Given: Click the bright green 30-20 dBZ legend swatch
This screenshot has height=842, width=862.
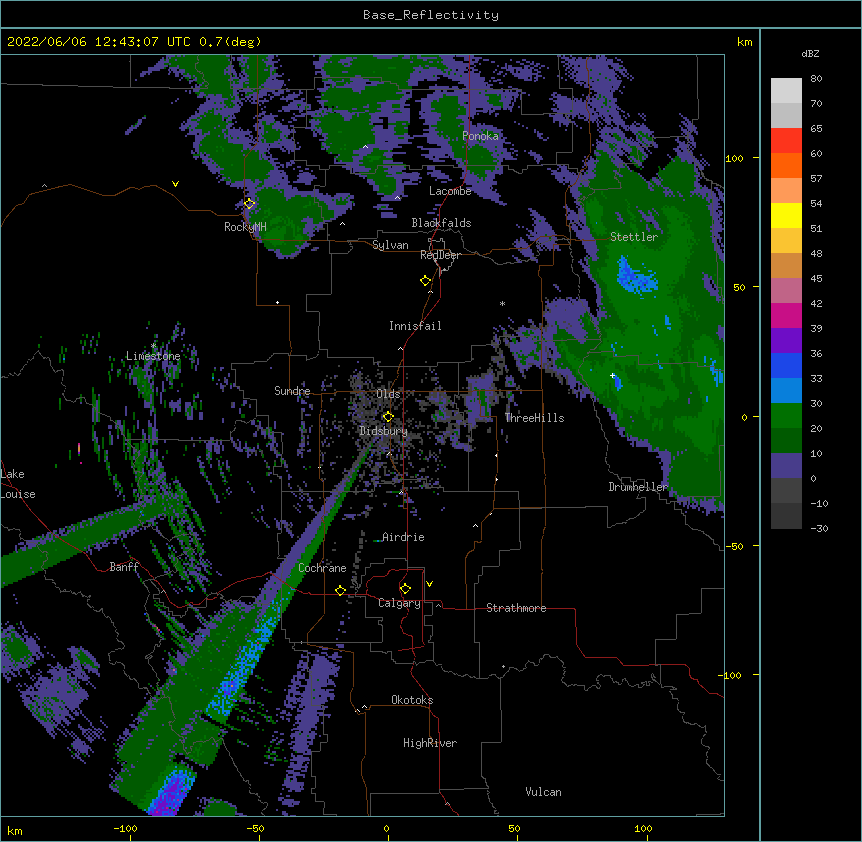Looking at the screenshot, I should (x=786, y=416).
